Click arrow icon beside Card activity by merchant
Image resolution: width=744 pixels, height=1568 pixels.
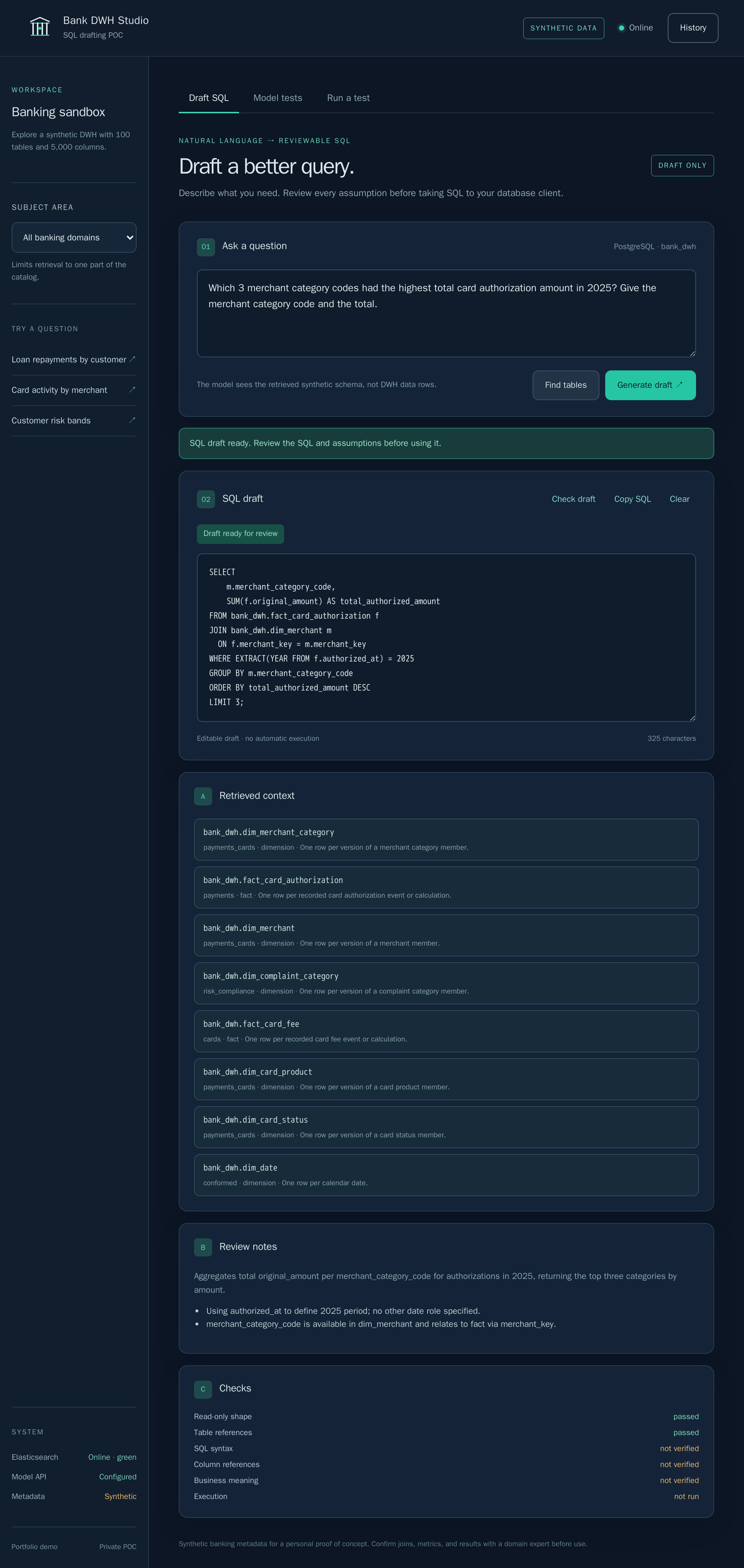tap(132, 390)
